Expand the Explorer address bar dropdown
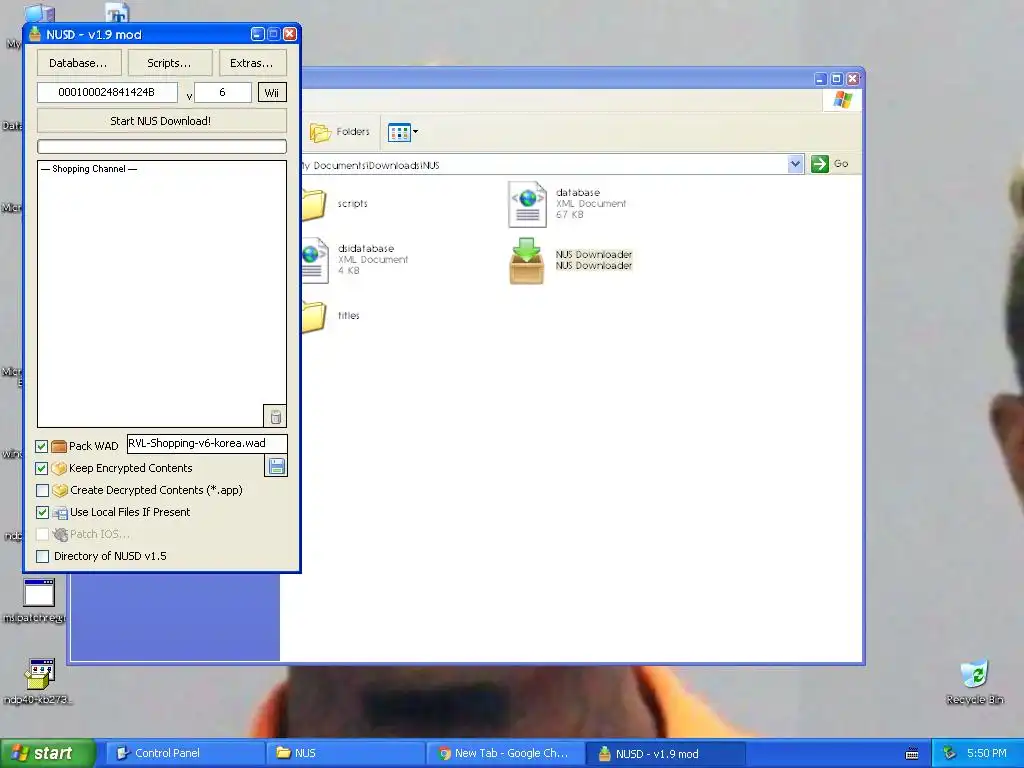Screen dimensions: 1024x768 795,164
